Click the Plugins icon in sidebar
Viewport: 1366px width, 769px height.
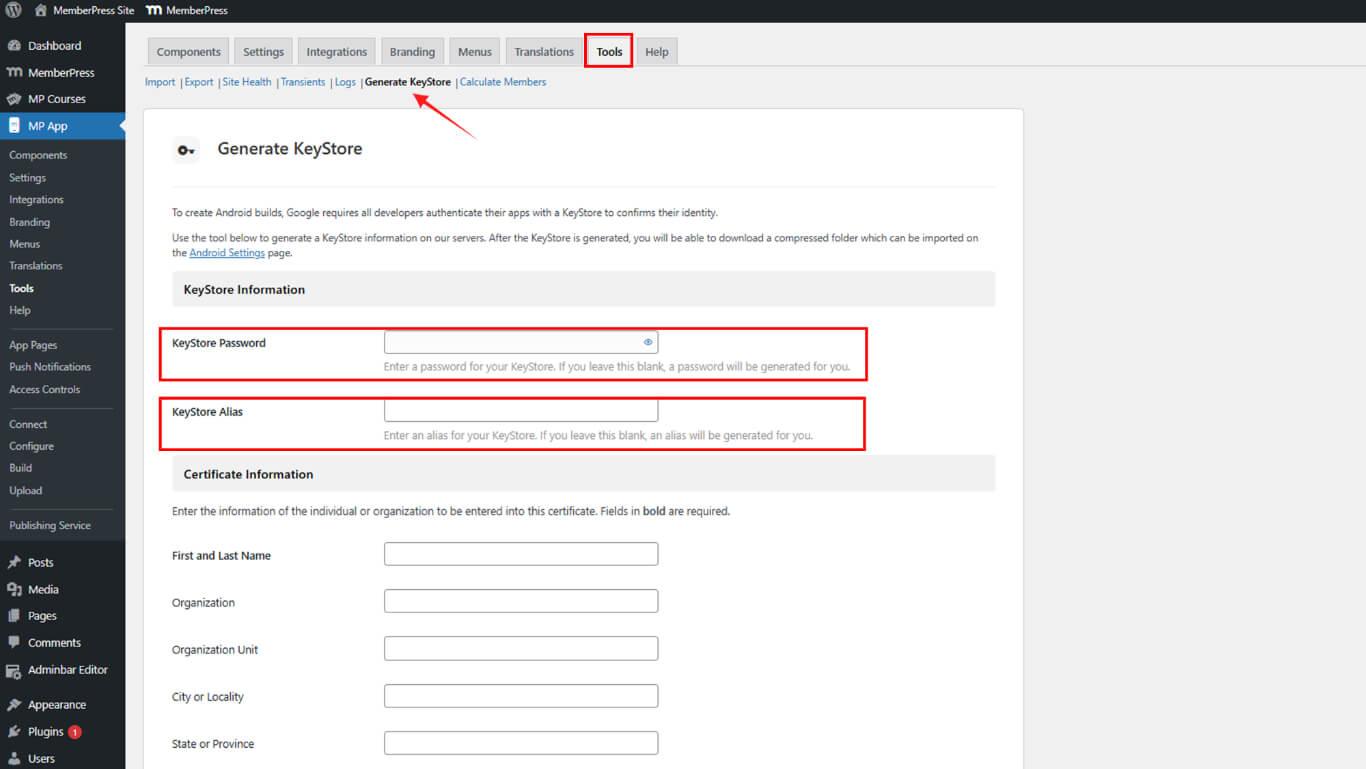click(x=14, y=732)
